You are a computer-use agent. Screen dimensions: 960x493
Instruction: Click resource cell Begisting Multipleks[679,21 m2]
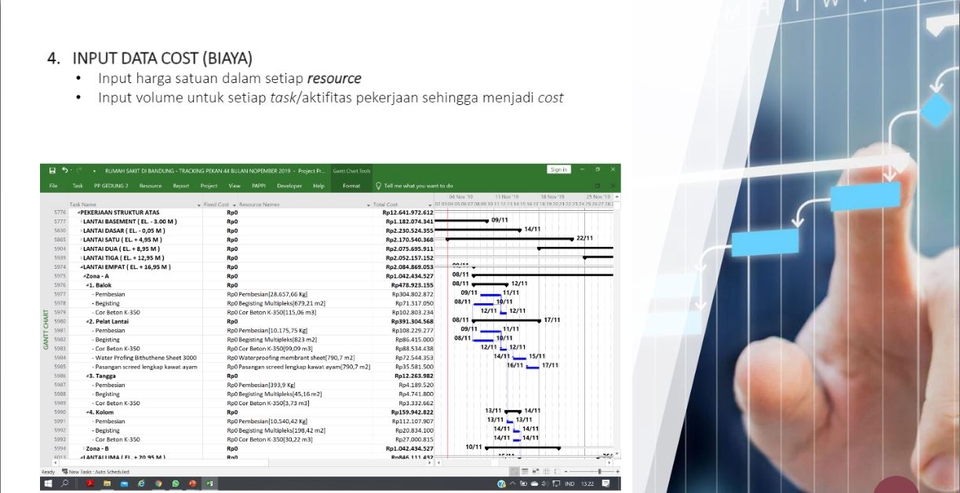pyautogui.click(x=282, y=303)
